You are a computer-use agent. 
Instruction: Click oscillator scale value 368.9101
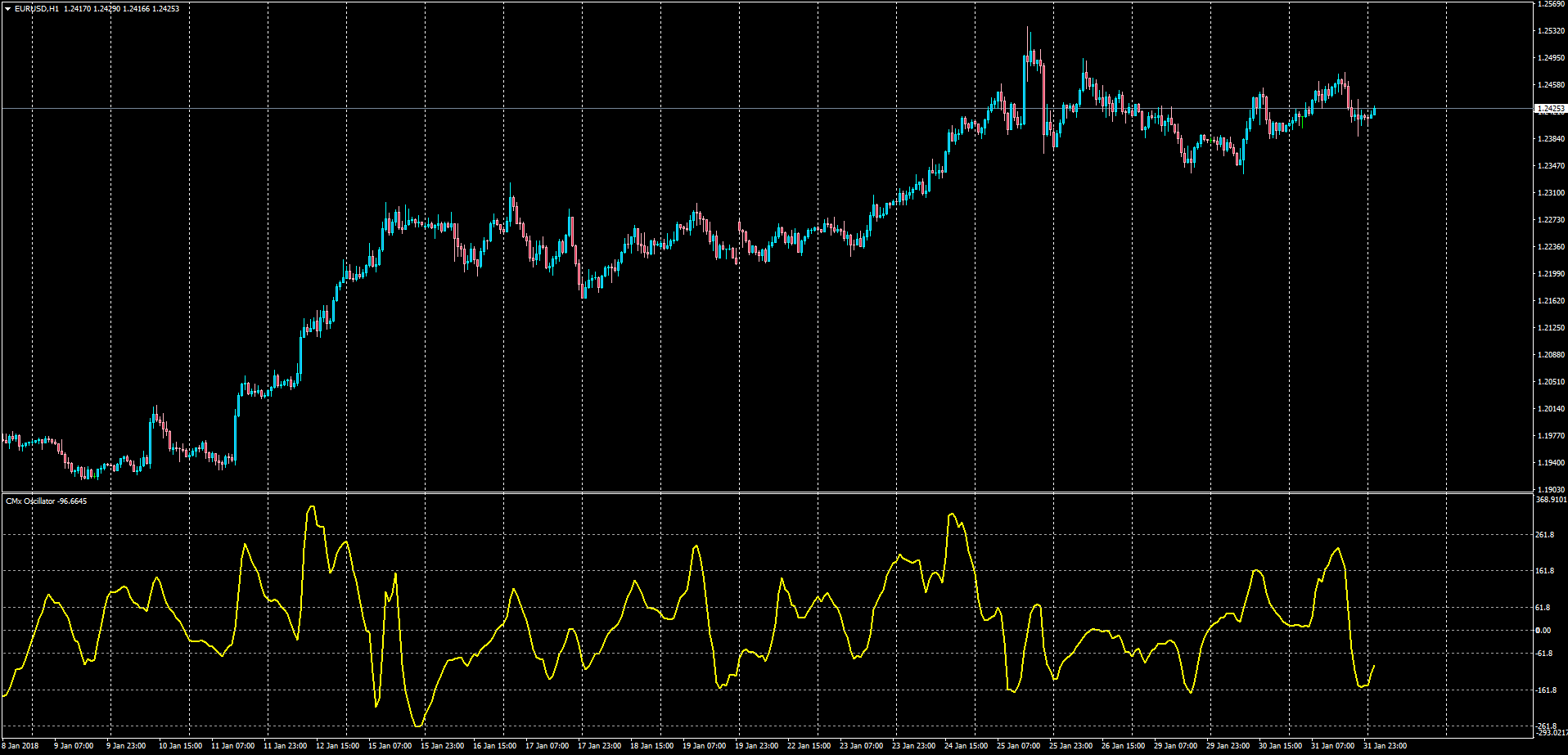coord(1552,500)
